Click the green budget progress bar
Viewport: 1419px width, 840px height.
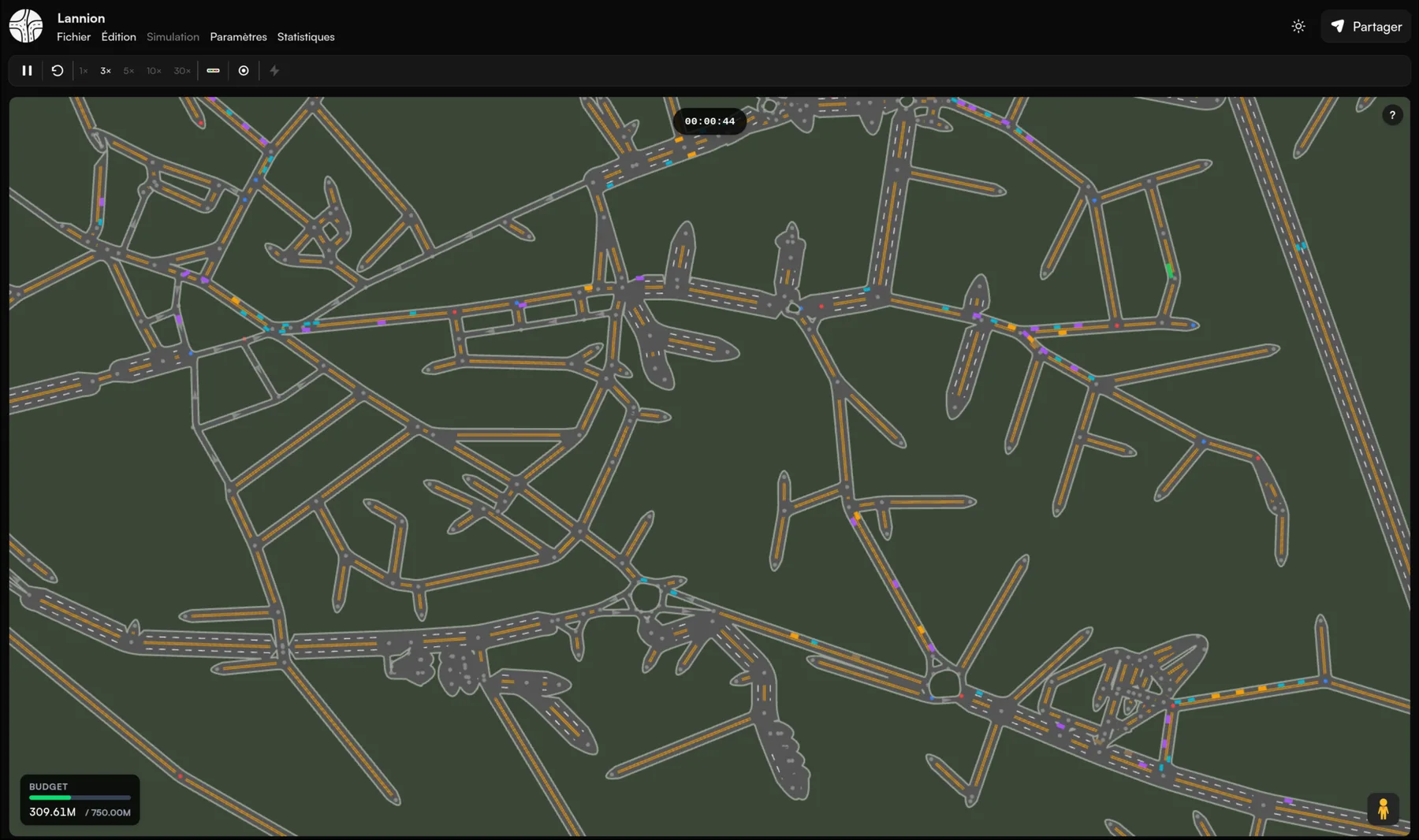pos(80,797)
